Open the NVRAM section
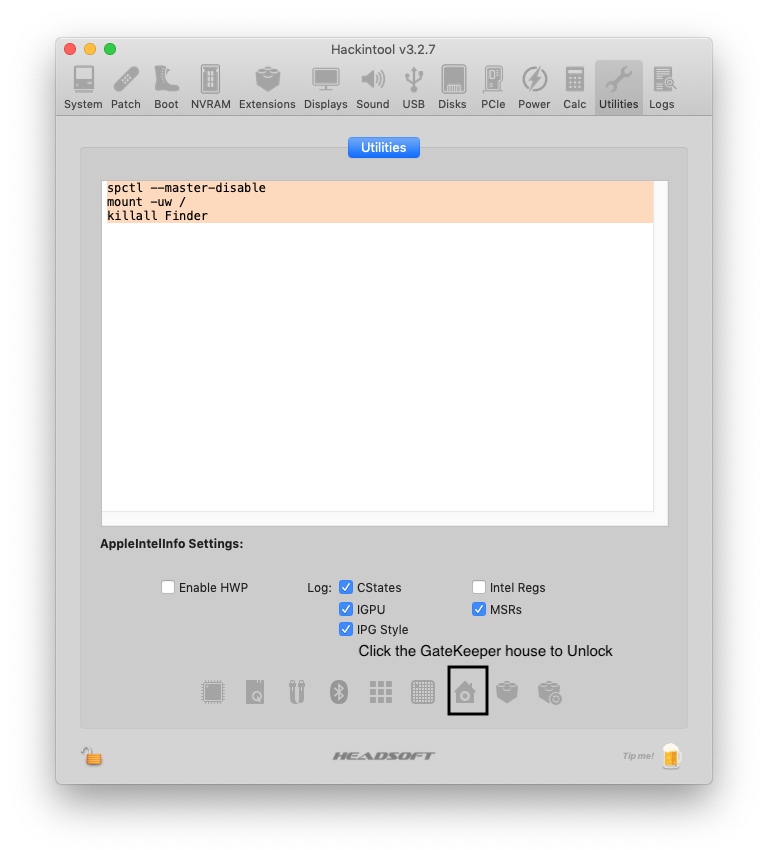The width and height of the screenshot is (768, 858). tap(211, 88)
